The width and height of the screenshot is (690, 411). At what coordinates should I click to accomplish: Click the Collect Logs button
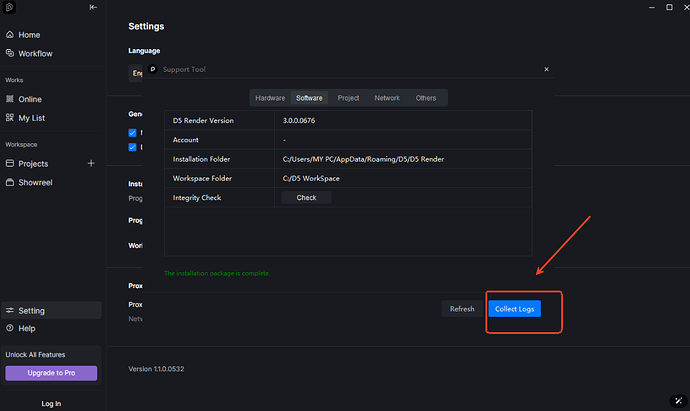coord(515,309)
